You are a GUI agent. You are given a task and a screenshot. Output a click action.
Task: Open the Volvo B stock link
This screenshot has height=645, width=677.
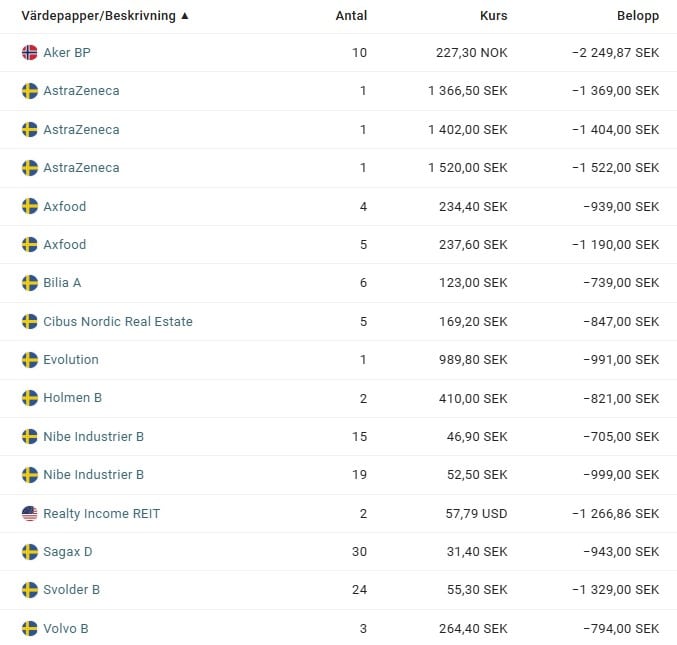tap(66, 628)
